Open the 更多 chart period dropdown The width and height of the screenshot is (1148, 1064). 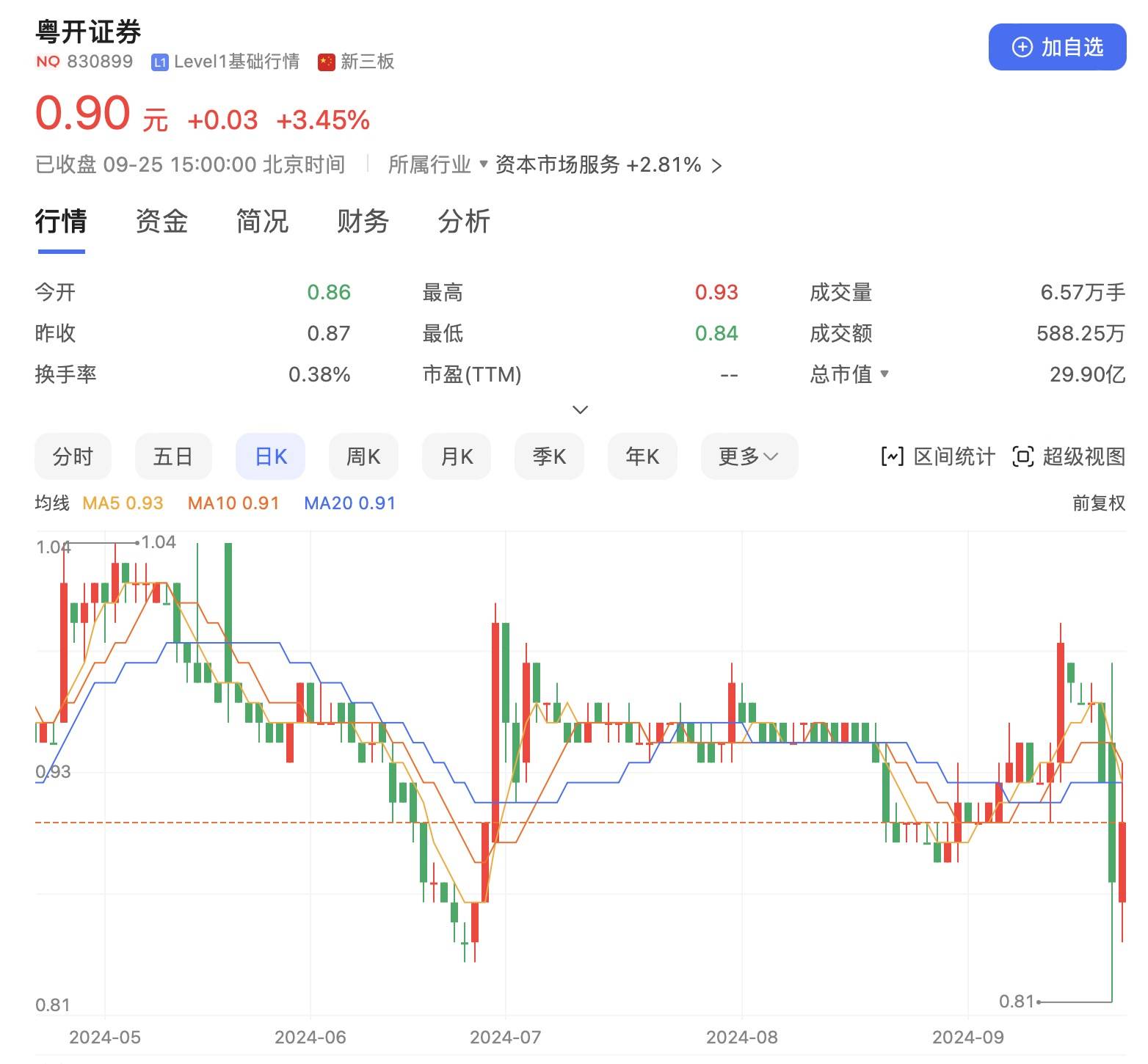coord(749,456)
